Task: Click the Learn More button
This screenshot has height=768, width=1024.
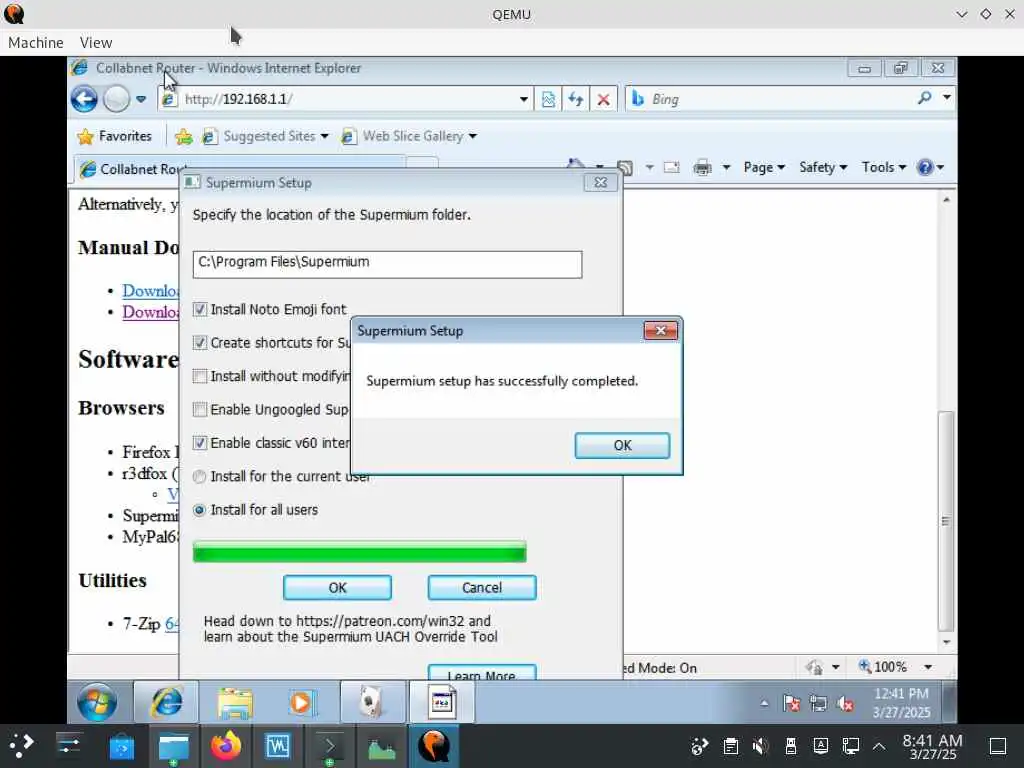Action: pyautogui.click(x=482, y=673)
